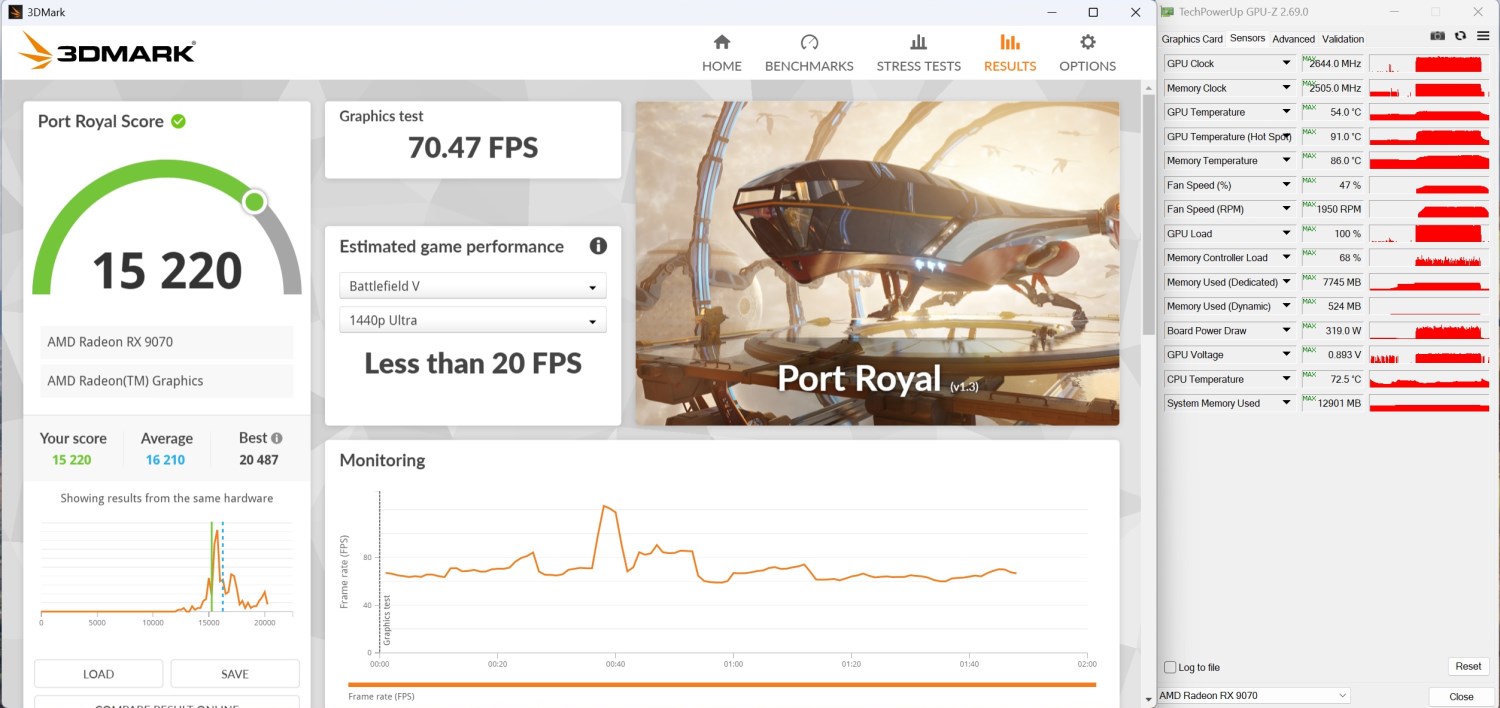Image resolution: width=1500 pixels, height=708 pixels.
Task: Take a GPU-Z screenshot with camera icon
Action: pyautogui.click(x=1437, y=36)
